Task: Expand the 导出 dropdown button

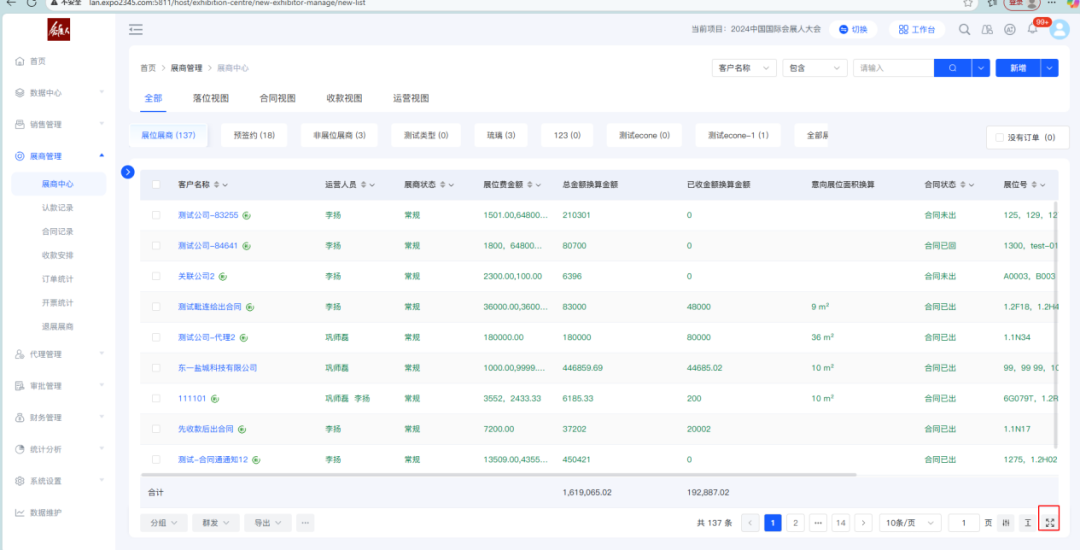Action: point(268,522)
